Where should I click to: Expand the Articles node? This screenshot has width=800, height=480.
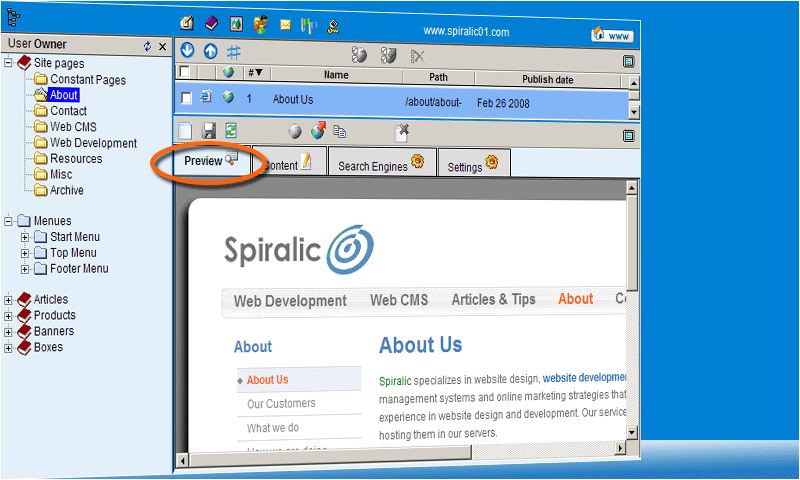click(x=8, y=300)
